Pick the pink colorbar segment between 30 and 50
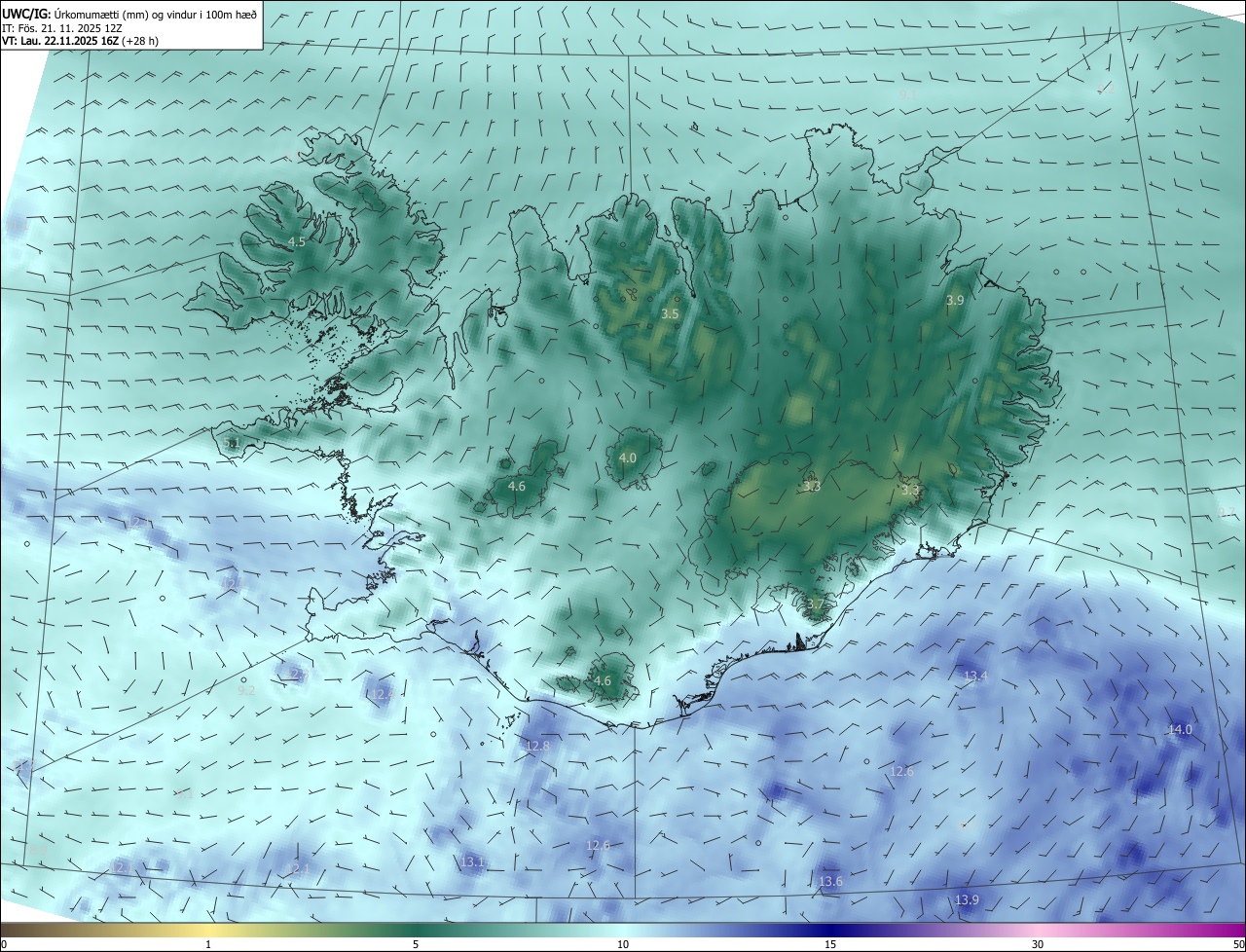Image resolution: width=1246 pixels, height=952 pixels. click(x=1141, y=930)
